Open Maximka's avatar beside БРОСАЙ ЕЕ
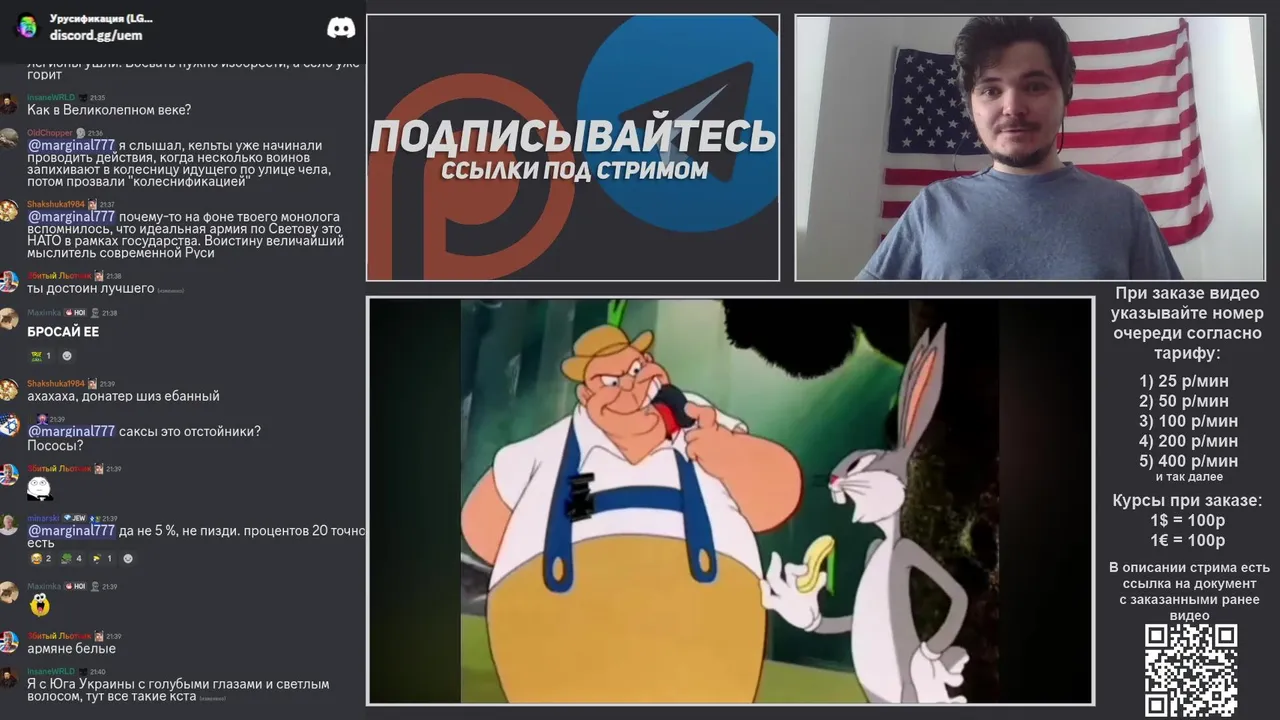Screen dimensions: 1280x720 [9, 319]
